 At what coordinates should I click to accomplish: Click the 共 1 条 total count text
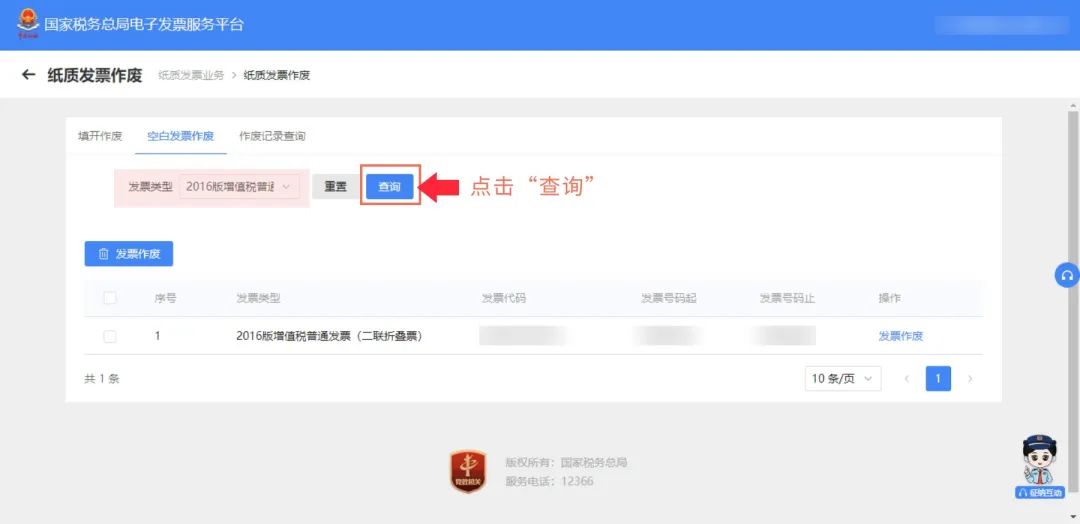[102, 378]
